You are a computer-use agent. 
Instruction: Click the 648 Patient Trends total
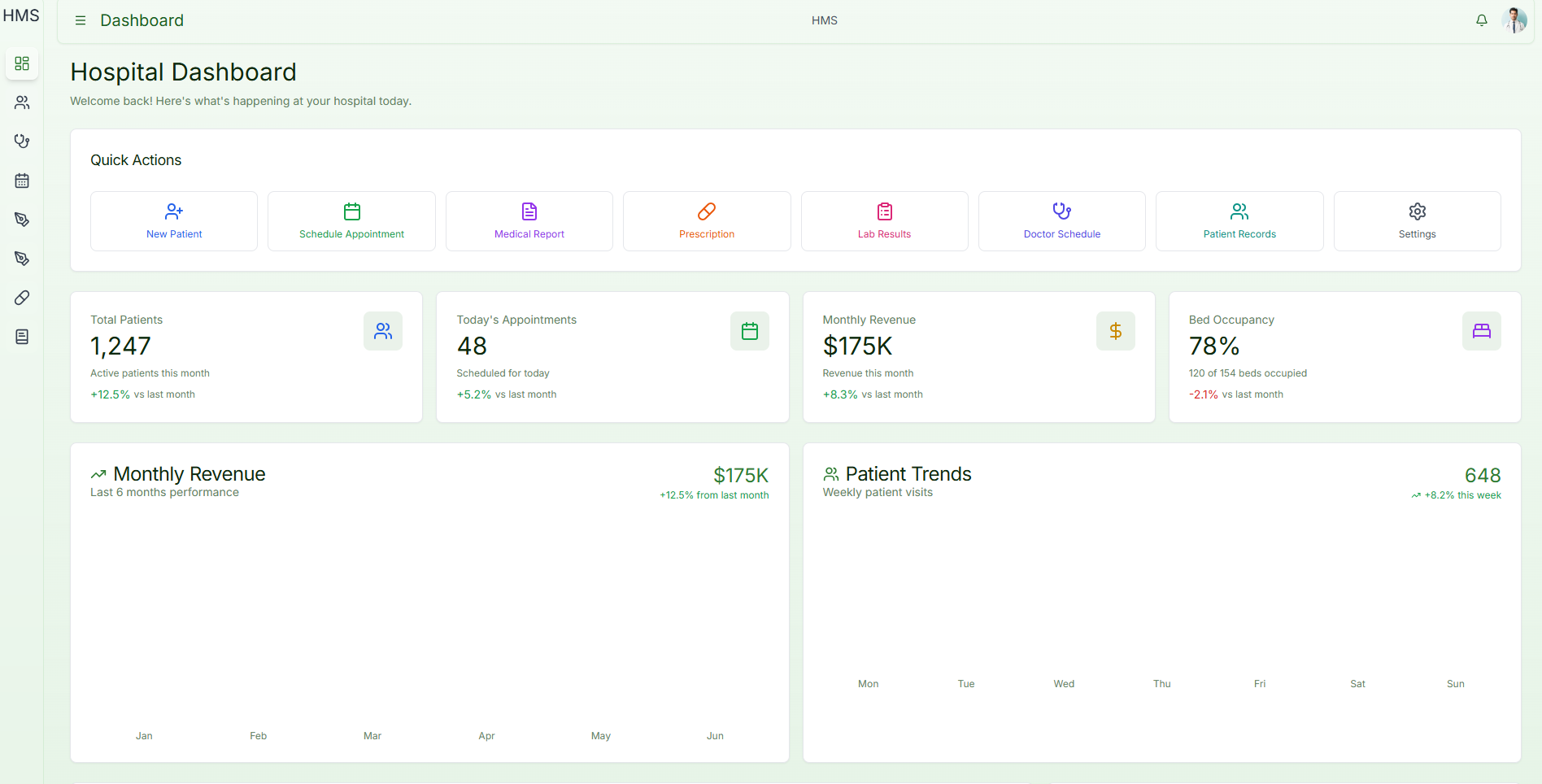1483,476
